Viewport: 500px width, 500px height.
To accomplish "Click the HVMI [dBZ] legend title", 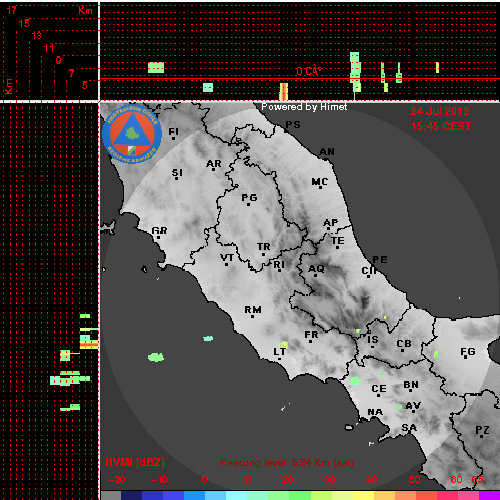I will click(x=135, y=462).
